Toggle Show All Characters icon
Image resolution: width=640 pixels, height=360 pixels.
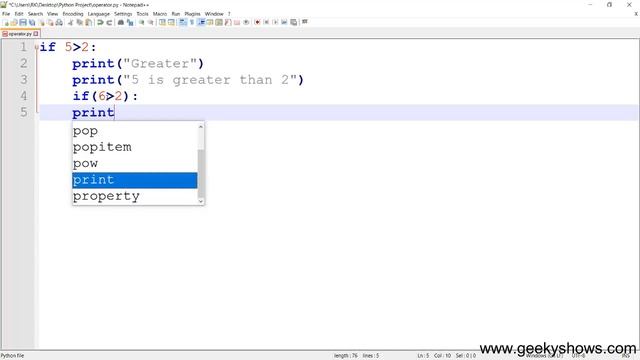click(x=191, y=22)
